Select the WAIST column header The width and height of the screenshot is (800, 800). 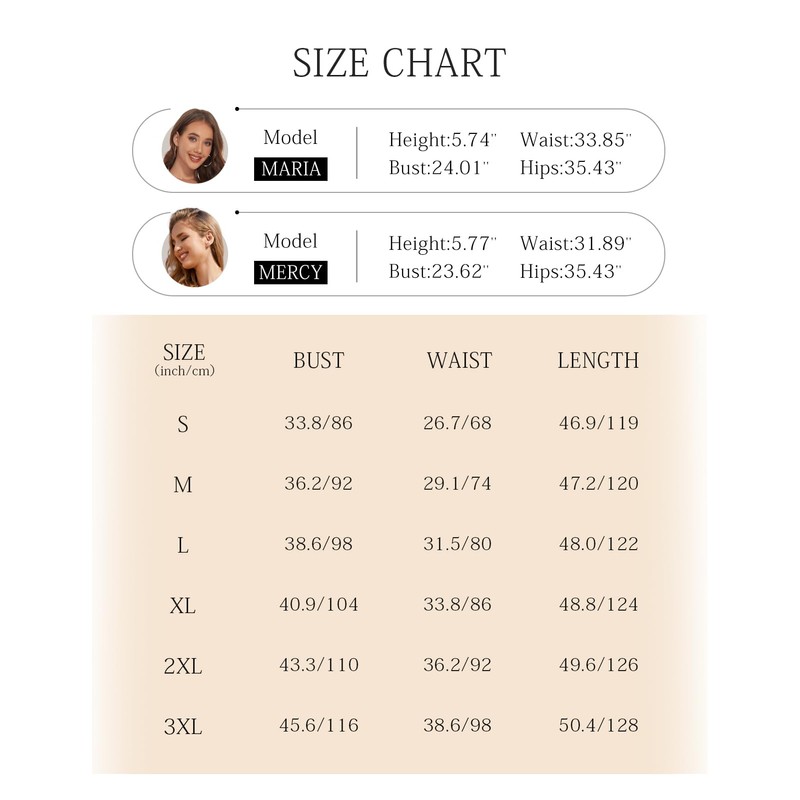tap(459, 361)
